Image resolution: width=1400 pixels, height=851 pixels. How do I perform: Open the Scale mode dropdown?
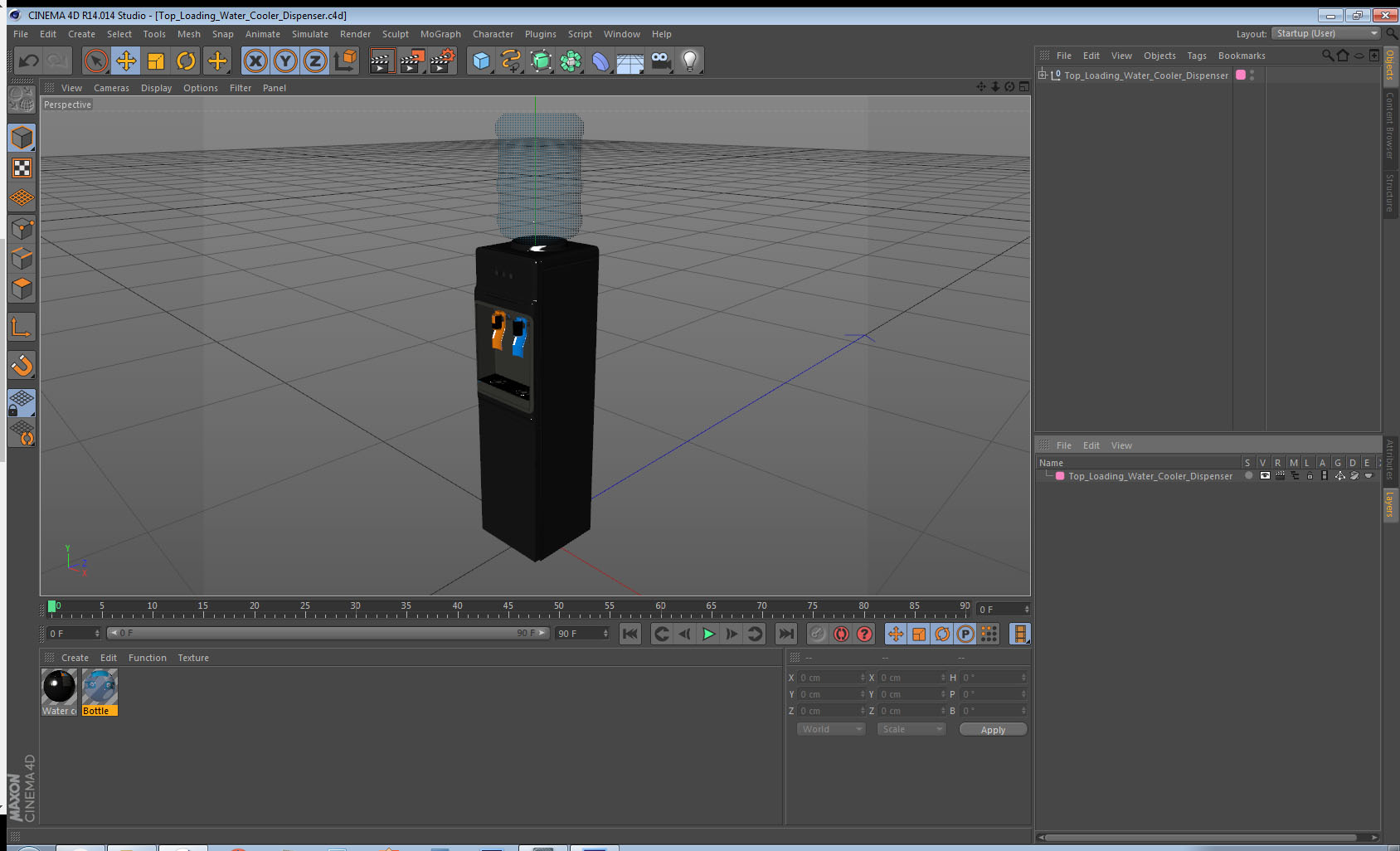911,729
